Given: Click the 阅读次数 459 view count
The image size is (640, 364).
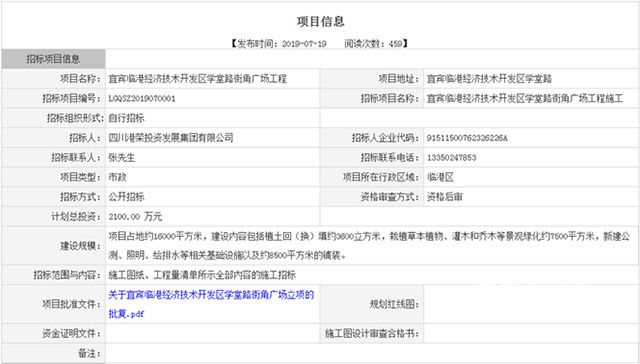Looking at the screenshot, I should pyautogui.click(x=373, y=44).
